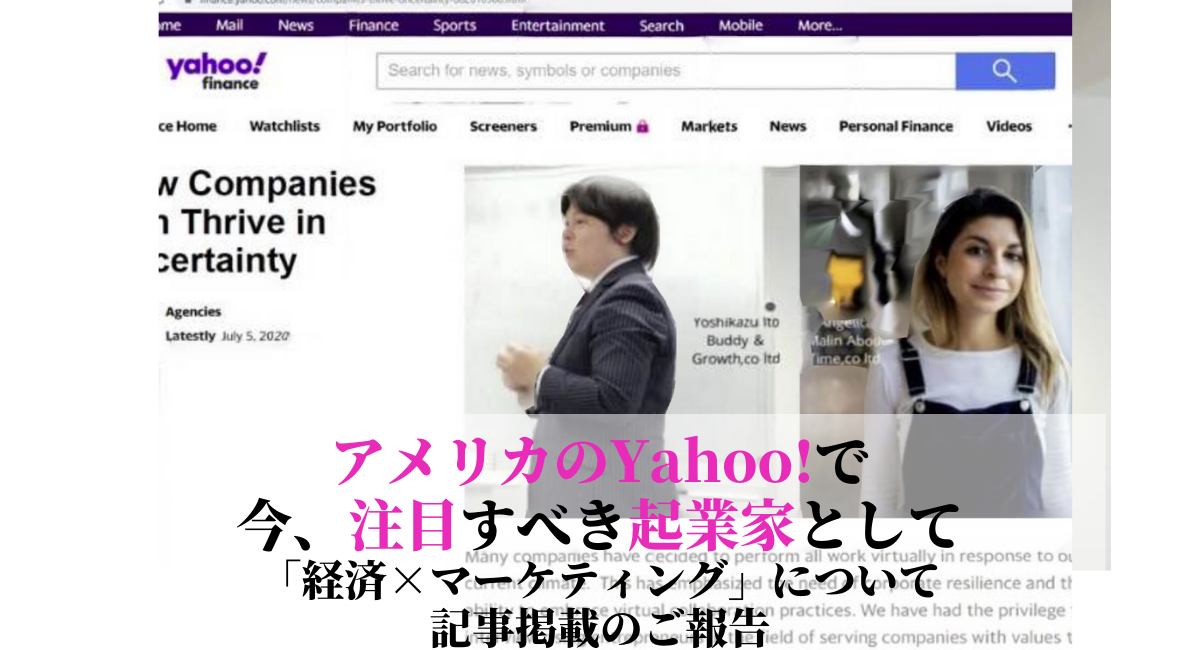Switch to the Finance tab
The image size is (1200, 650).
374,25
